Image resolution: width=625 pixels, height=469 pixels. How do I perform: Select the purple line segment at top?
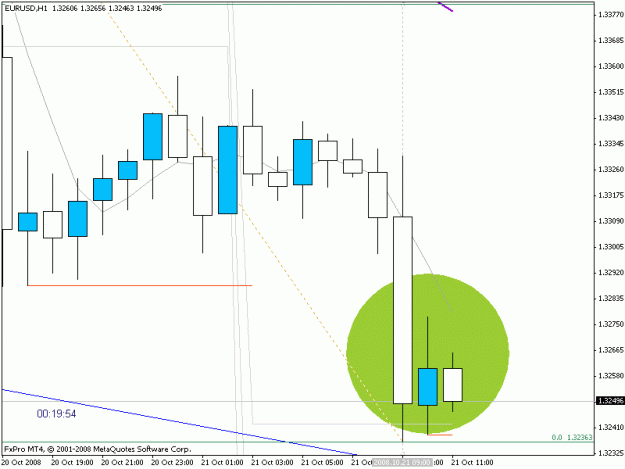click(x=445, y=7)
